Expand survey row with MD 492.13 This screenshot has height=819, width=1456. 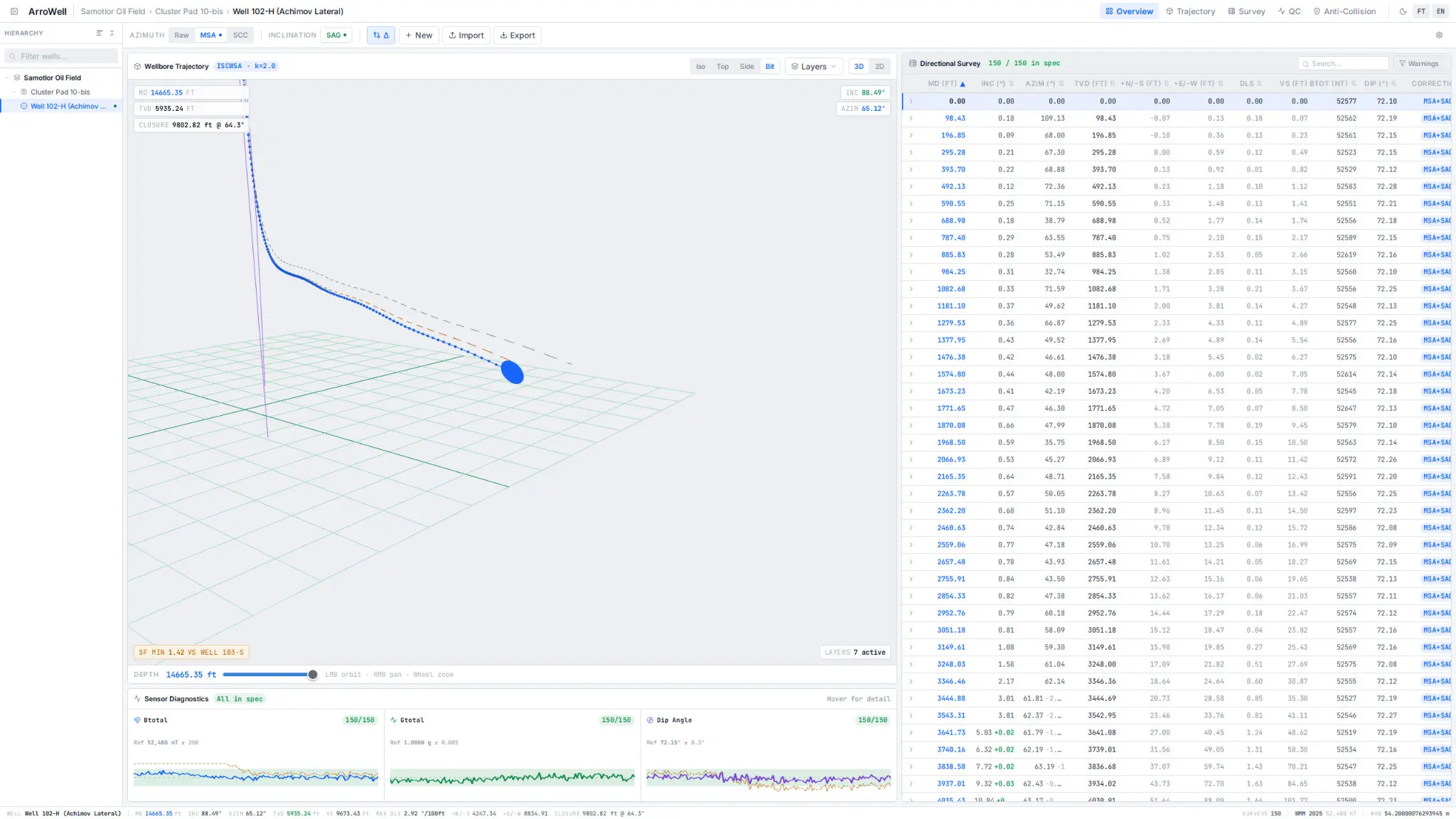pyautogui.click(x=911, y=186)
